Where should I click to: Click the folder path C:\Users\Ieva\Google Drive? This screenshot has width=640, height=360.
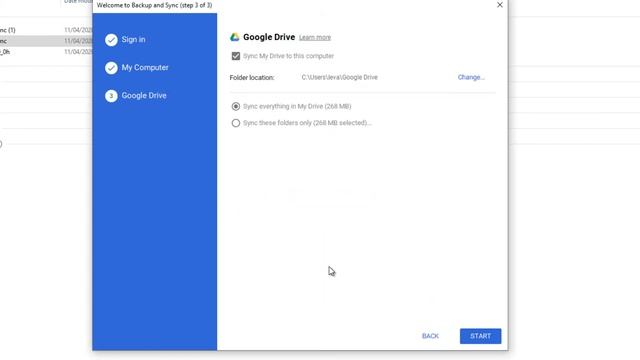point(340,77)
